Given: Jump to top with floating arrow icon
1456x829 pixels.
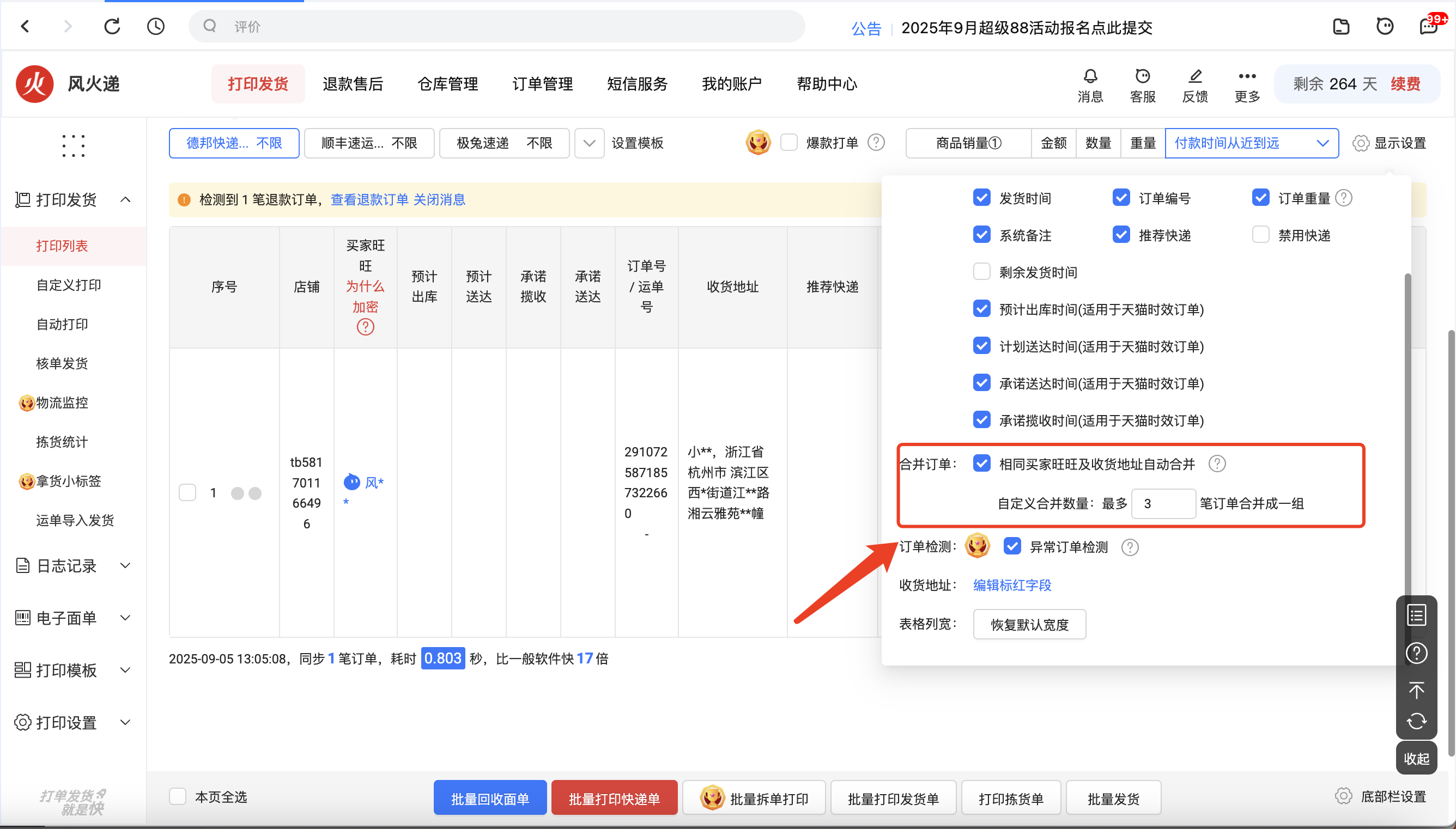Looking at the screenshot, I should pos(1416,690).
